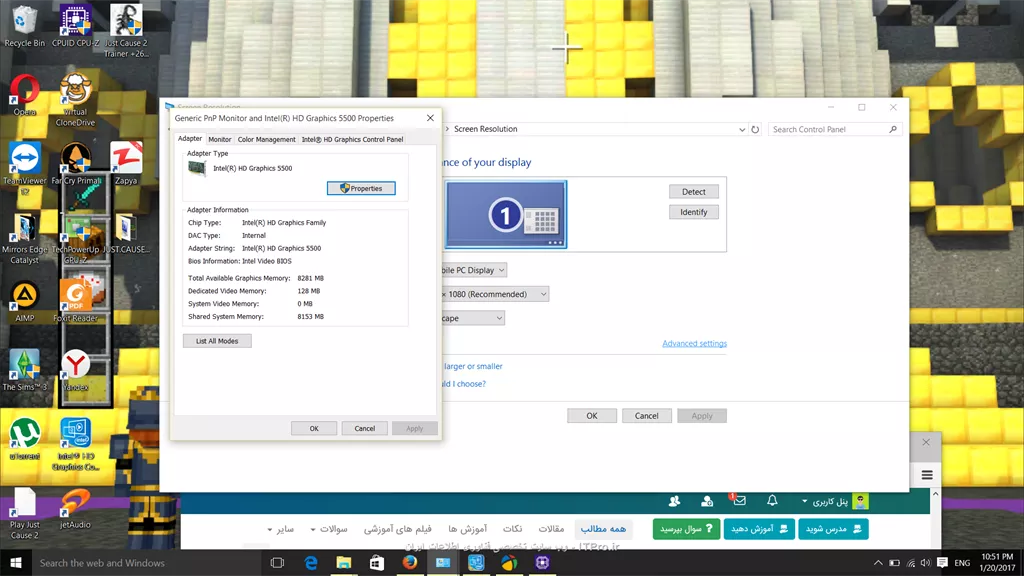Click the website's hamburger menu icon
The width and height of the screenshot is (1024, 576).
(x=927, y=475)
